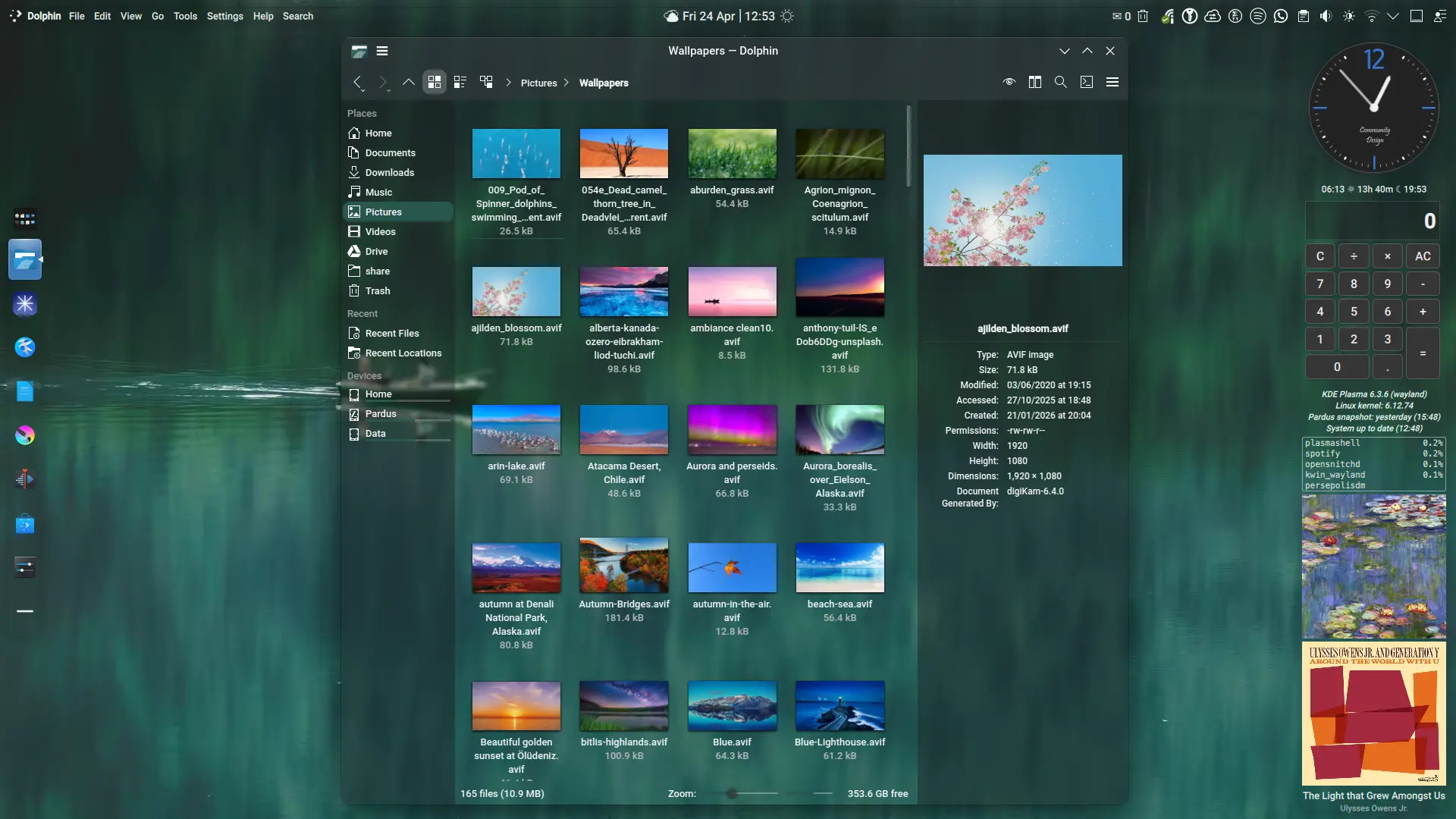Click the Pictures breadcrumb link
The height and width of the screenshot is (819, 1456).
point(538,83)
